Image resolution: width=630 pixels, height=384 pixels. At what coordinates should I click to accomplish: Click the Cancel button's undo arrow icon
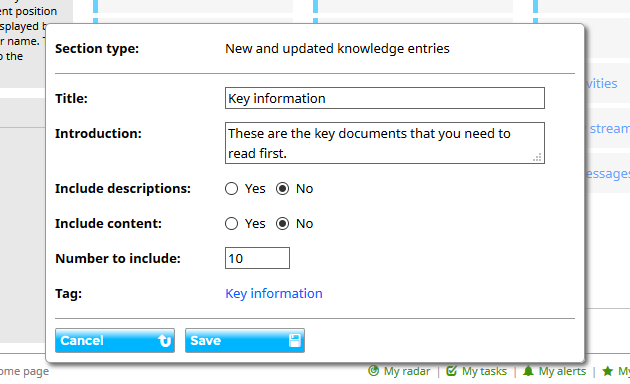(x=164, y=341)
